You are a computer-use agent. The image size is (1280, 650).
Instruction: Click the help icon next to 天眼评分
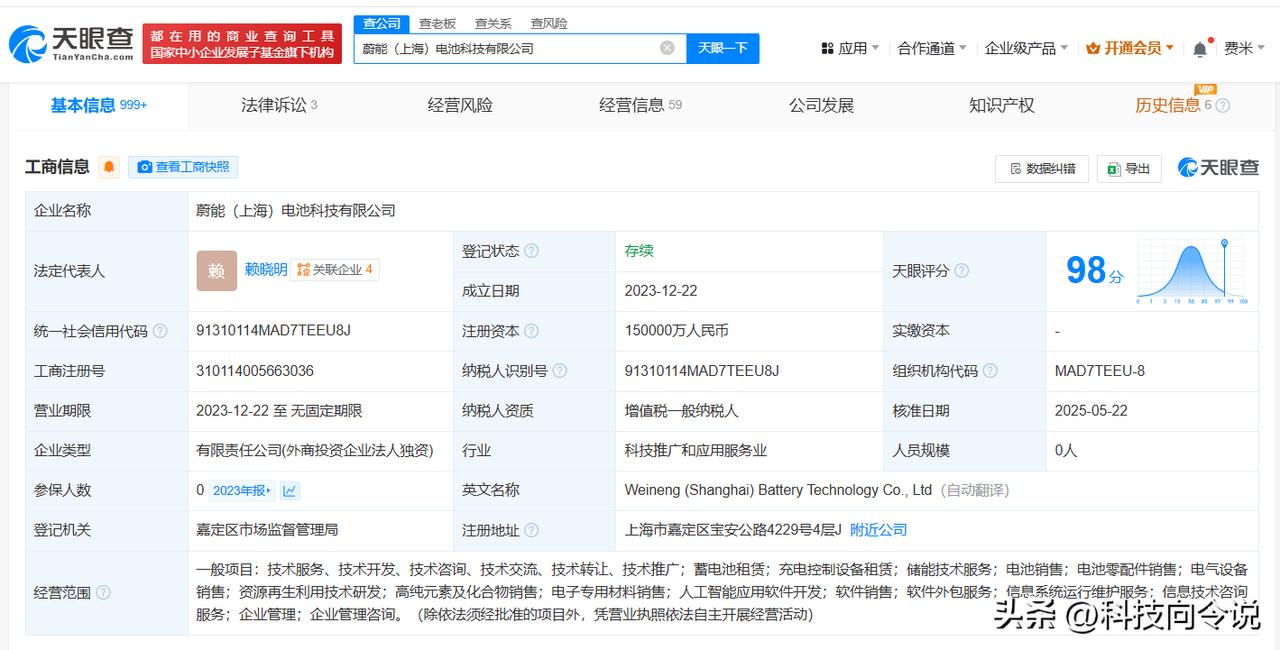tap(961, 271)
